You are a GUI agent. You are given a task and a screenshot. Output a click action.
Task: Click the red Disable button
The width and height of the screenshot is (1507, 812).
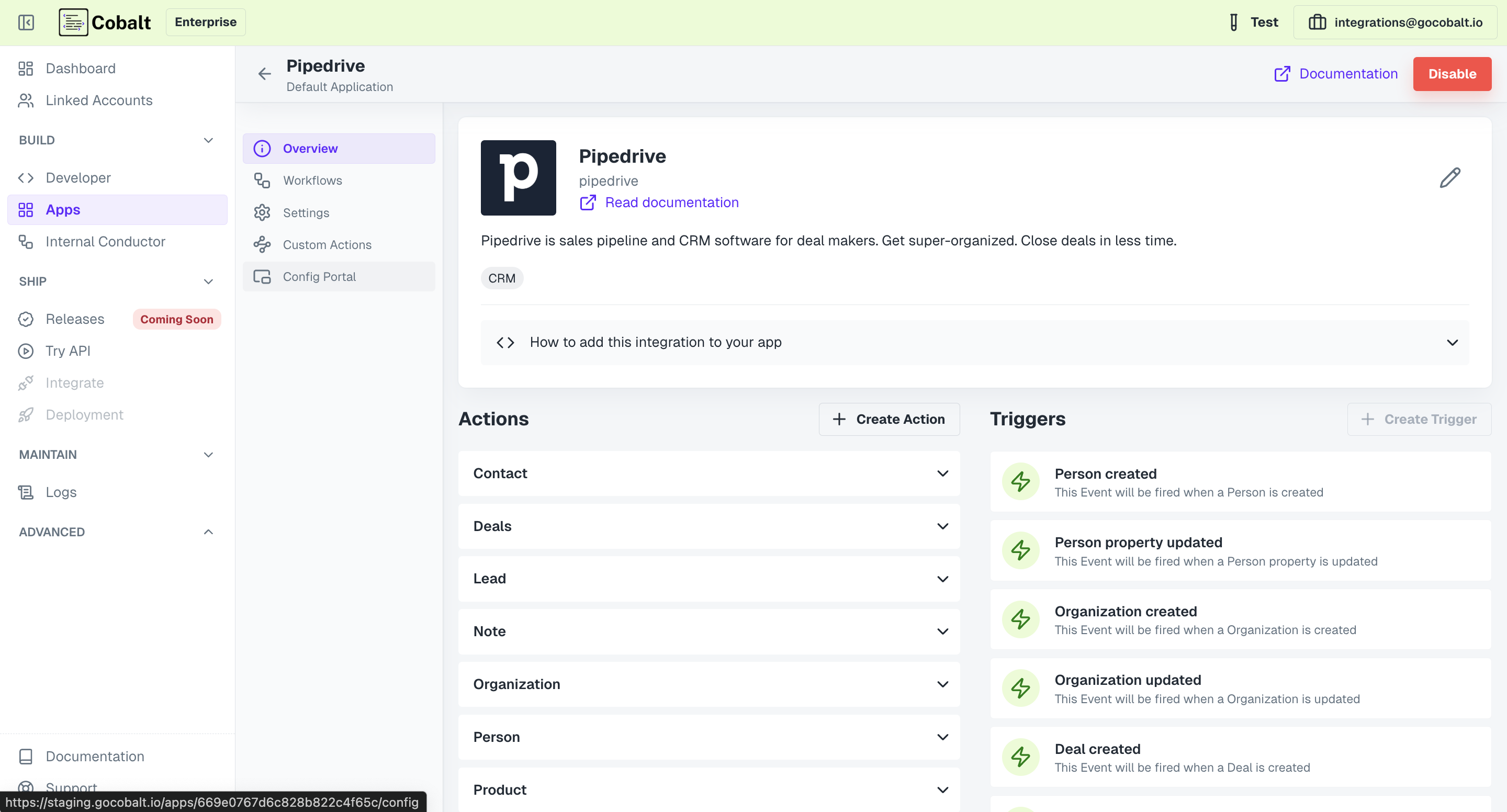pos(1452,74)
